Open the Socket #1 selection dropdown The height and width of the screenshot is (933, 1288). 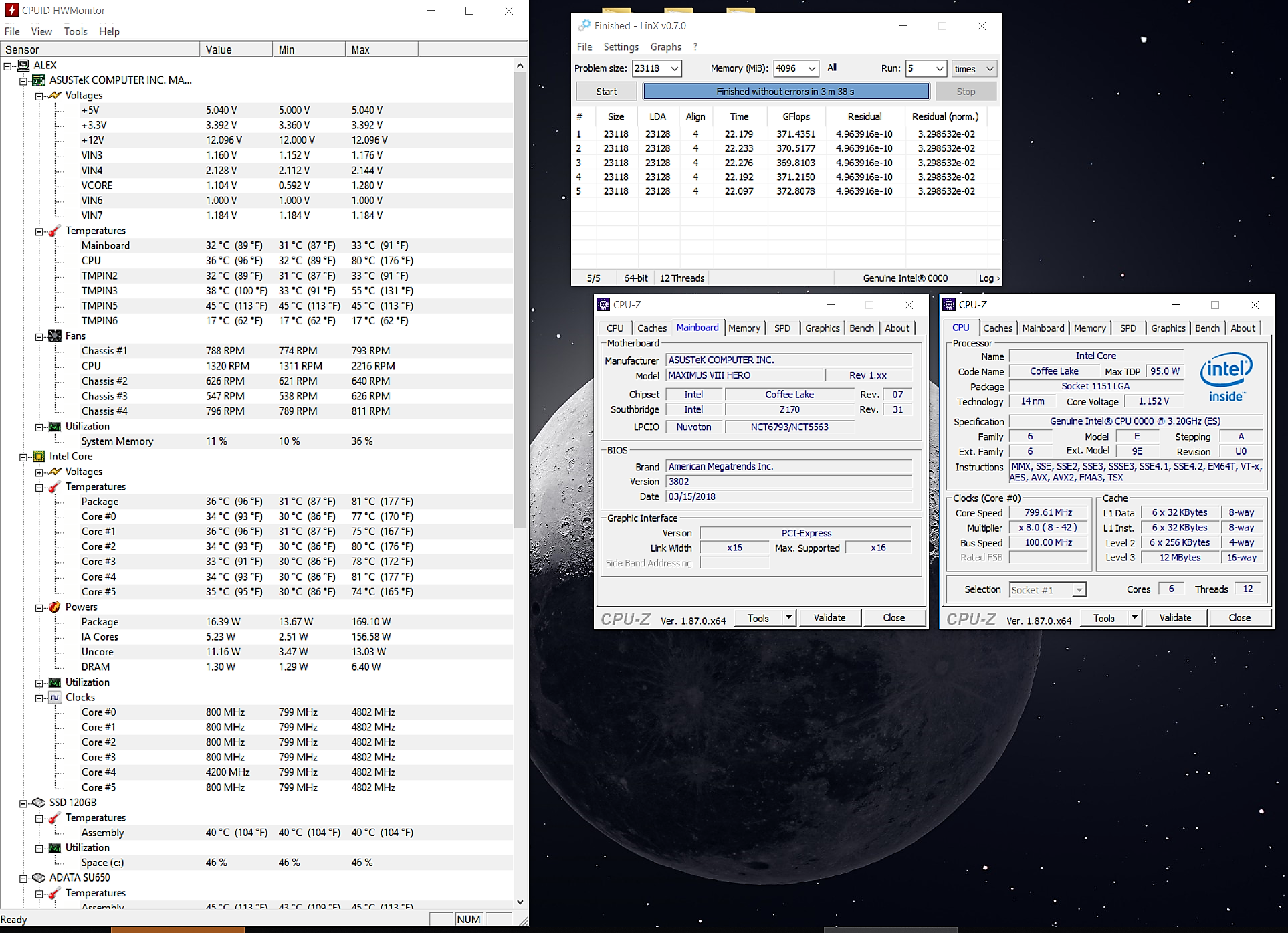[x=1079, y=590]
